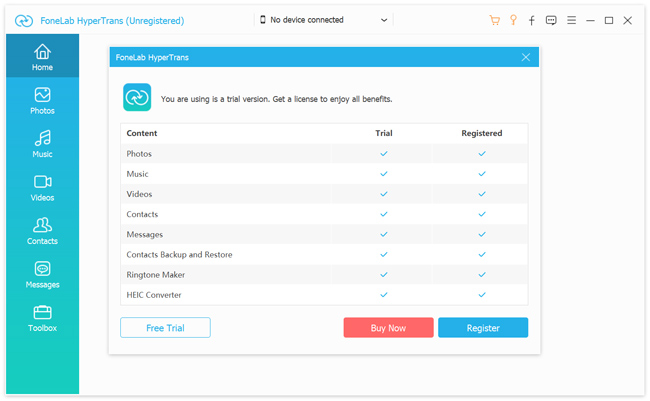Open the feedback chat icon
The image size is (650, 401).
[551, 20]
